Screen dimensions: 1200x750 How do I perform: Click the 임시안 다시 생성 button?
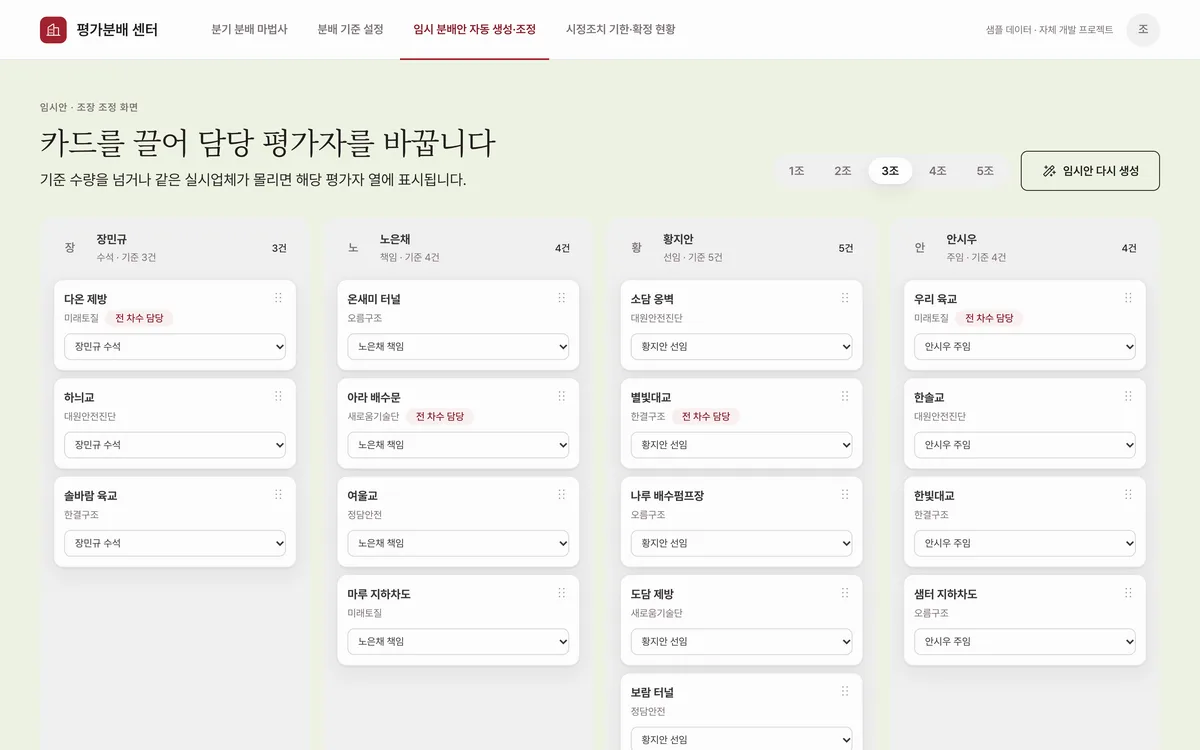pyautogui.click(x=1090, y=171)
